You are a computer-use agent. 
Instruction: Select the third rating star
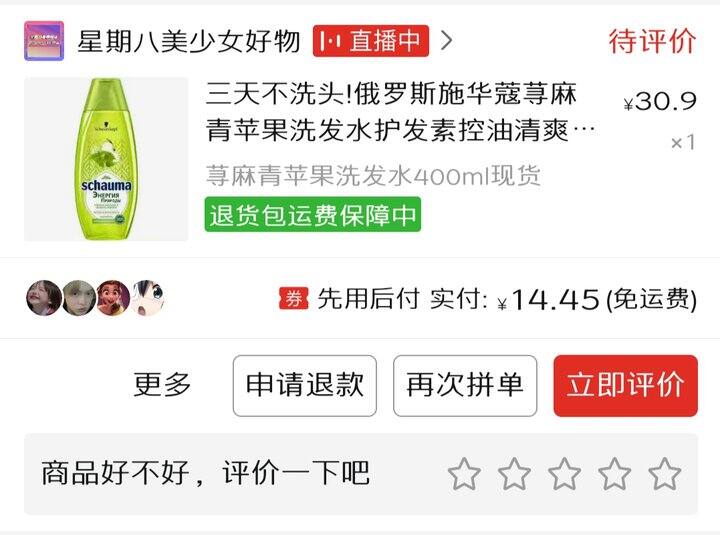coord(564,474)
